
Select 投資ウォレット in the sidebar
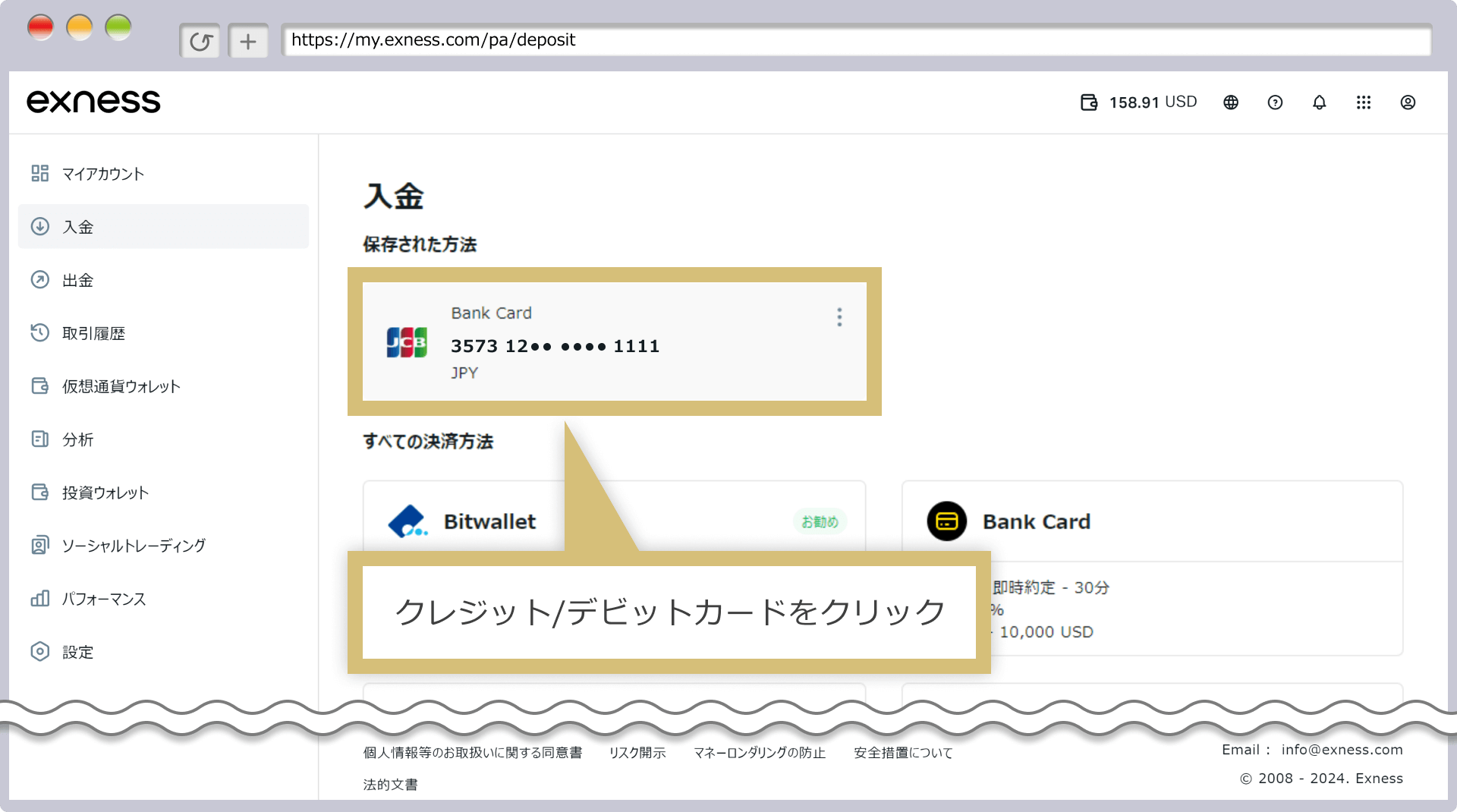coord(163,492)
